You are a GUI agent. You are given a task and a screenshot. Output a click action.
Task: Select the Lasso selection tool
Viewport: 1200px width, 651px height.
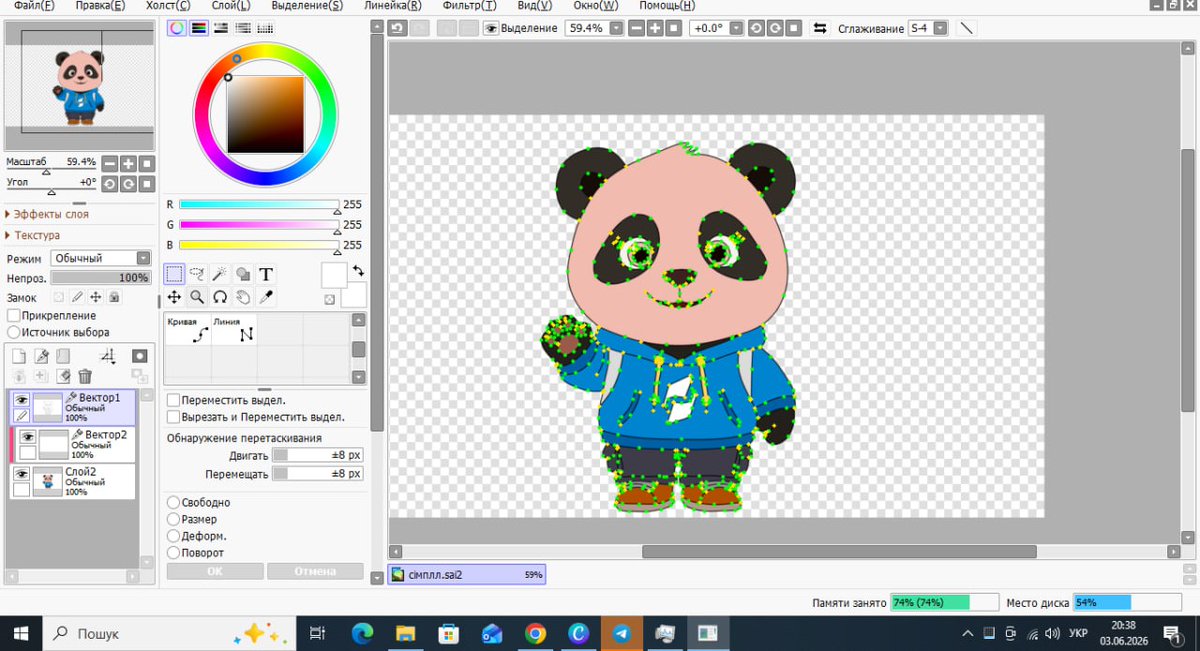tap(197, 274)
